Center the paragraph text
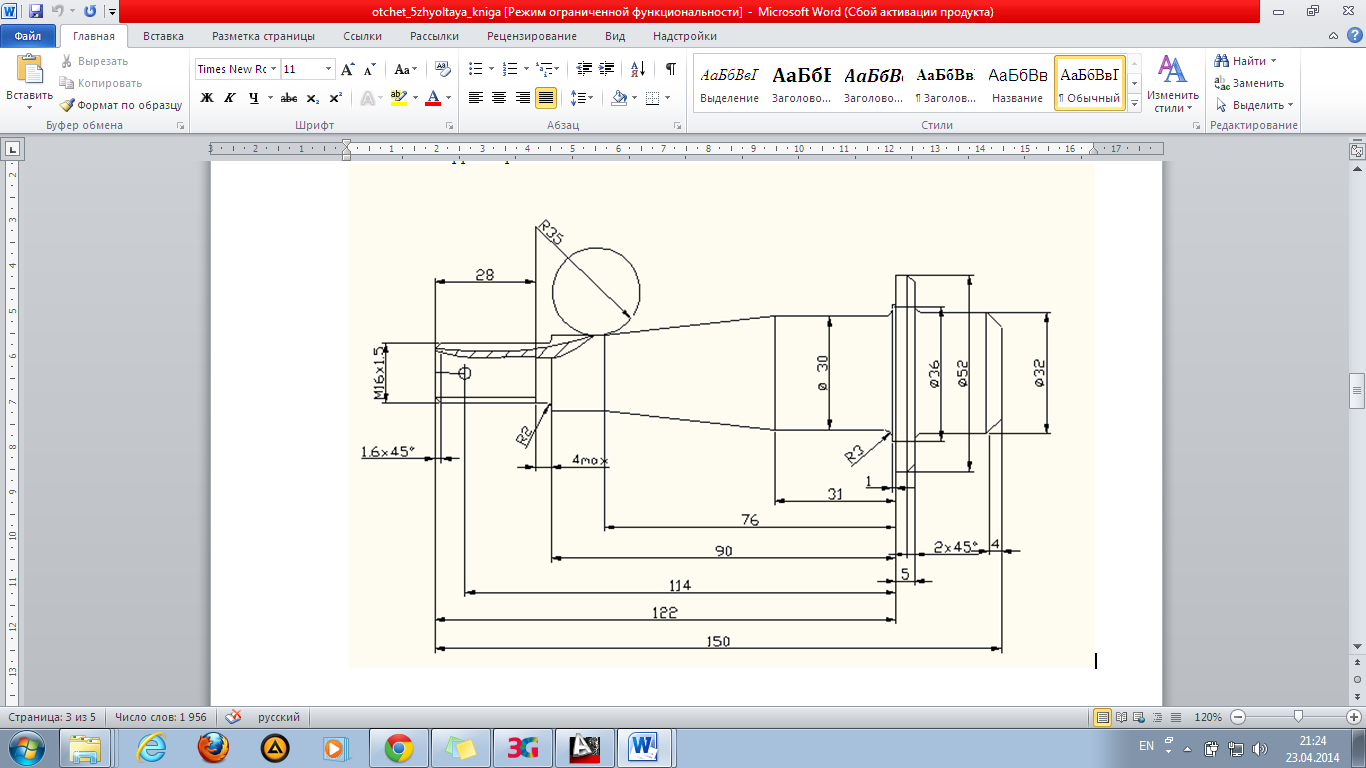This screenshot has height=768, width=1366. tap(499, 98)
